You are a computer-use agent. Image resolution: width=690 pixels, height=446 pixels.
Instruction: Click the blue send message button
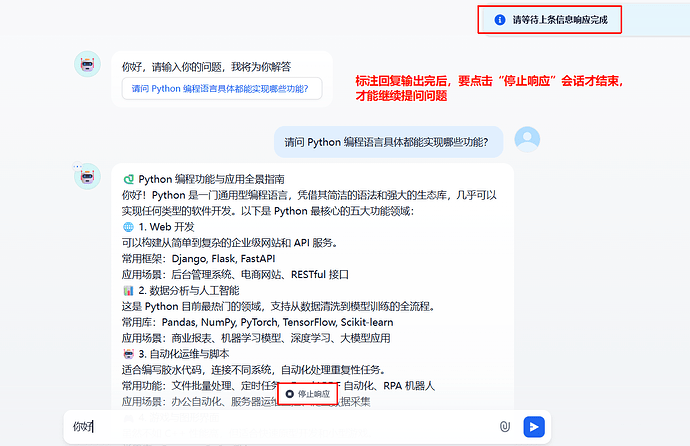click(534, 427)
